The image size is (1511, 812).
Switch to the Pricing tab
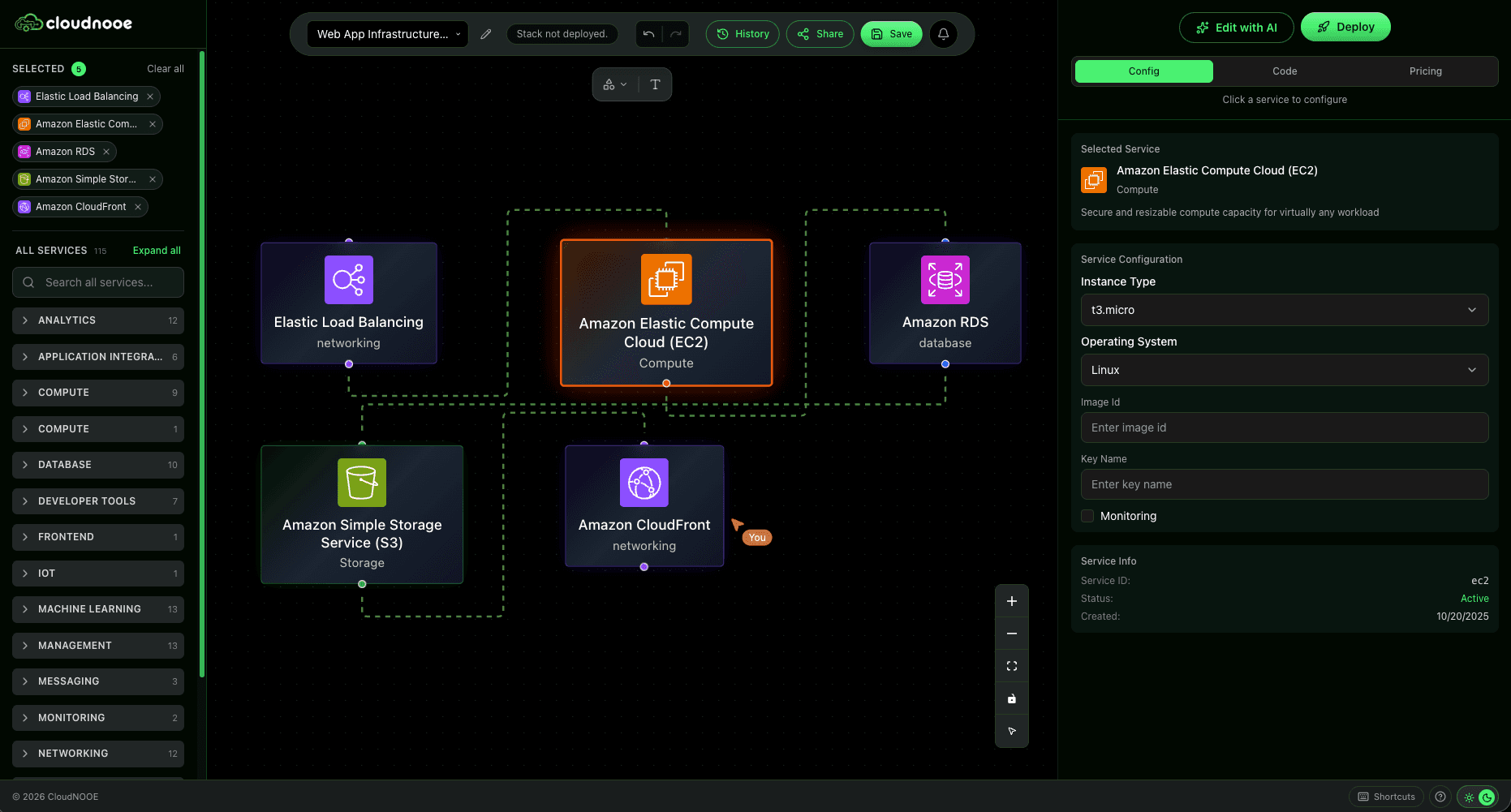(x=1426, y=71)
